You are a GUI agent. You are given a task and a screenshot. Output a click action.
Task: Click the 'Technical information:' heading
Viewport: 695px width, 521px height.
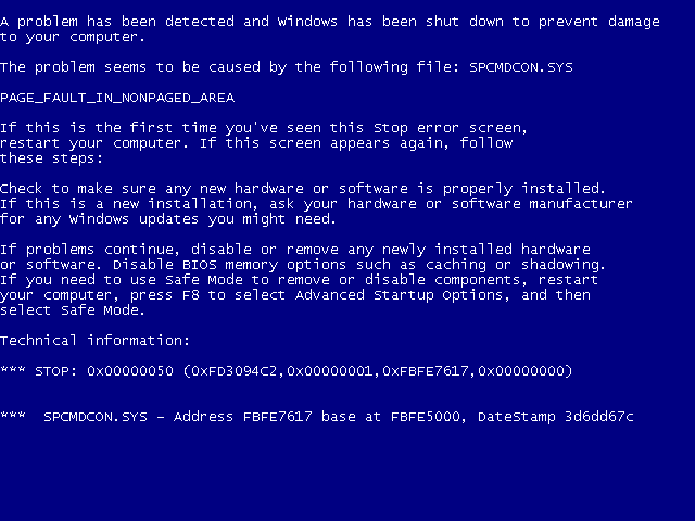(95, 341)
